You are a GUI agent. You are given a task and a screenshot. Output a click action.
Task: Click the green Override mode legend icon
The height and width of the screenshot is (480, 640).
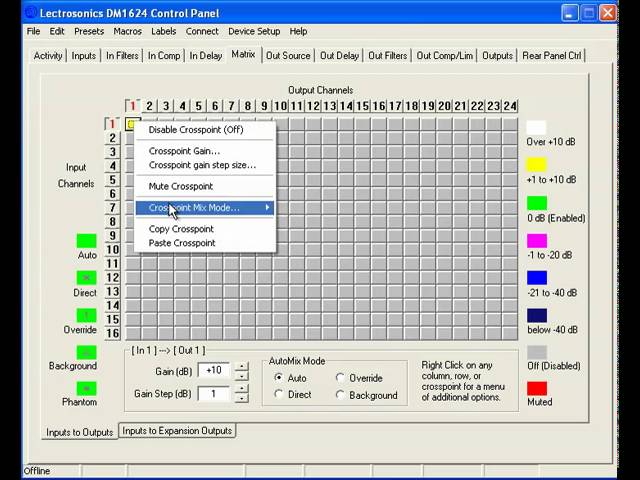(x=87, y=315)
